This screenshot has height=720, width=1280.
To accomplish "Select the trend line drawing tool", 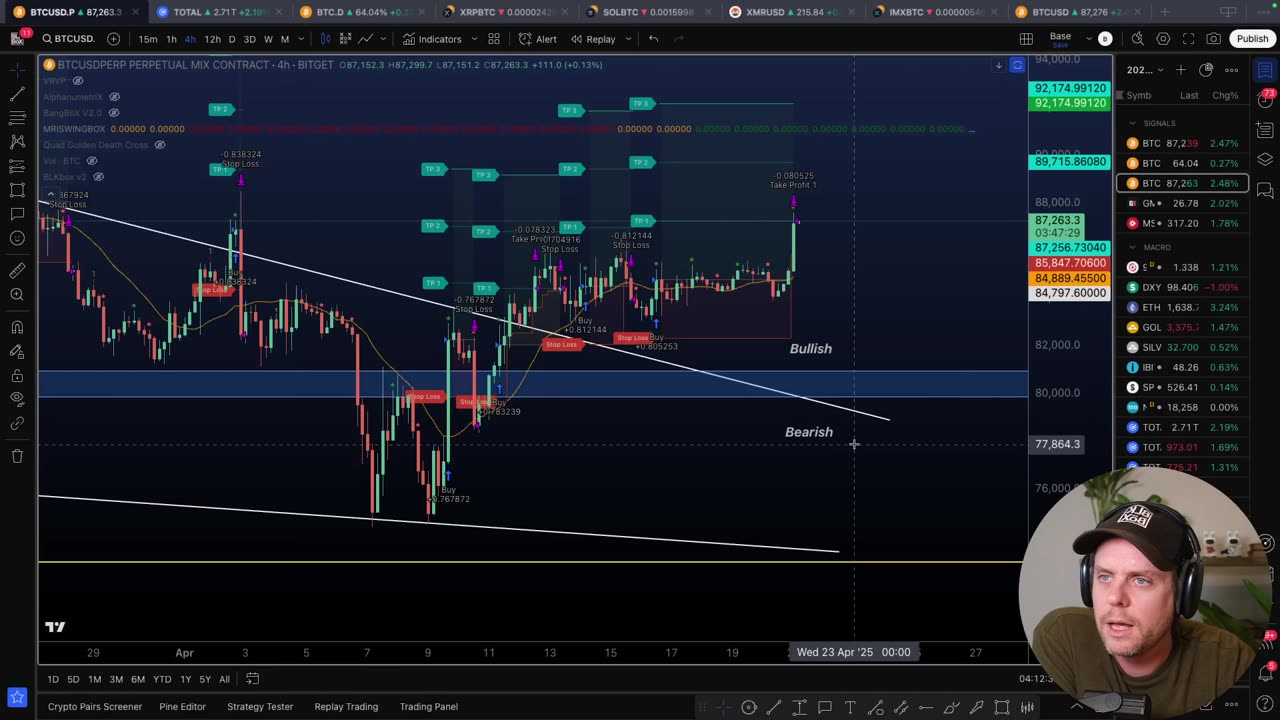I will (17, 94).
